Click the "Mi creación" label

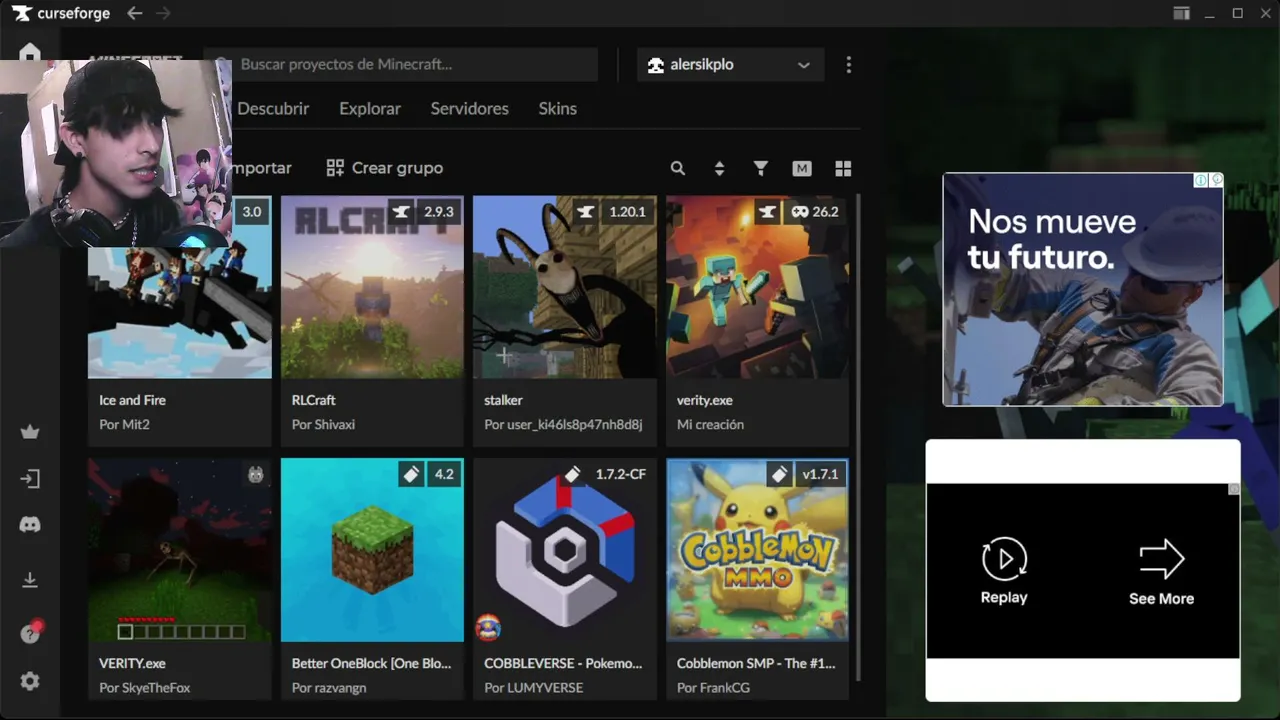[x=710, y=425]
